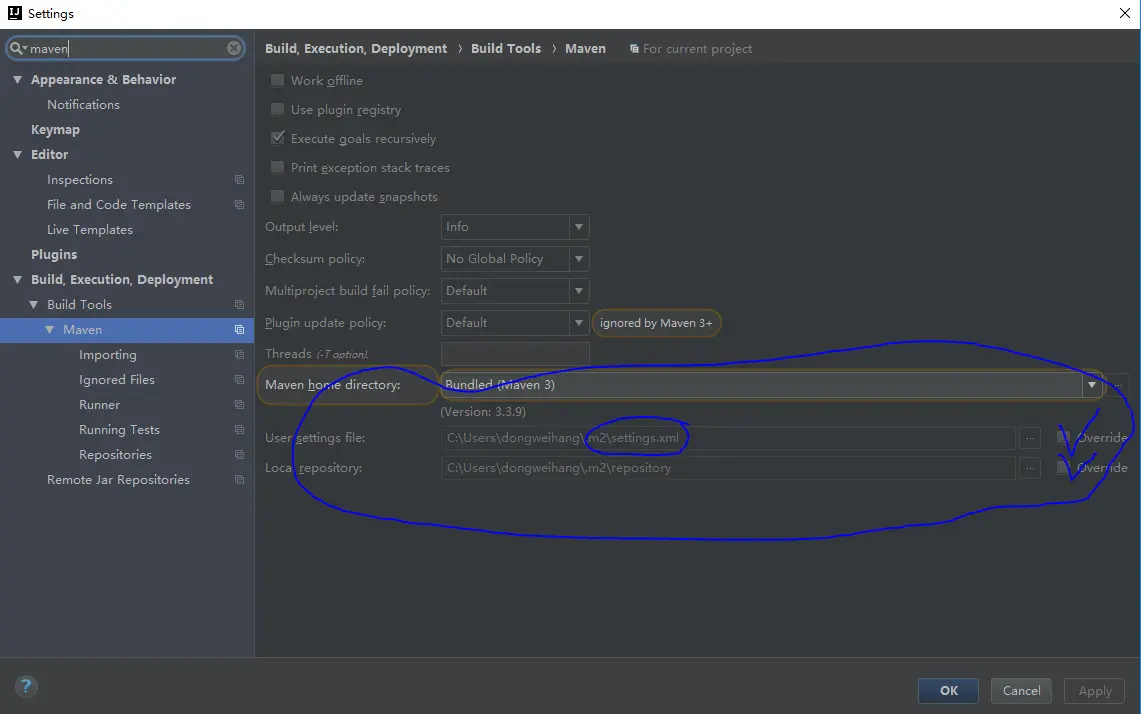This screenshot has width=1141, height=714.
Task: Select Importing under Maven
Action: pos(108,354)
